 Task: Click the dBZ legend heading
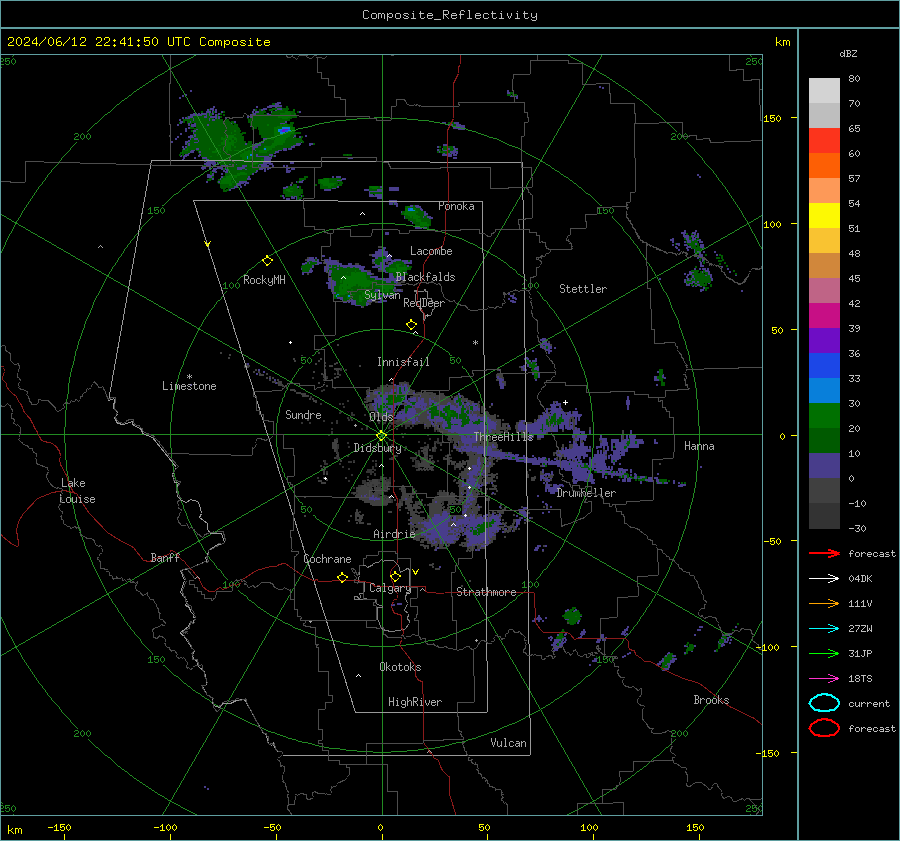tap(848, 53)
